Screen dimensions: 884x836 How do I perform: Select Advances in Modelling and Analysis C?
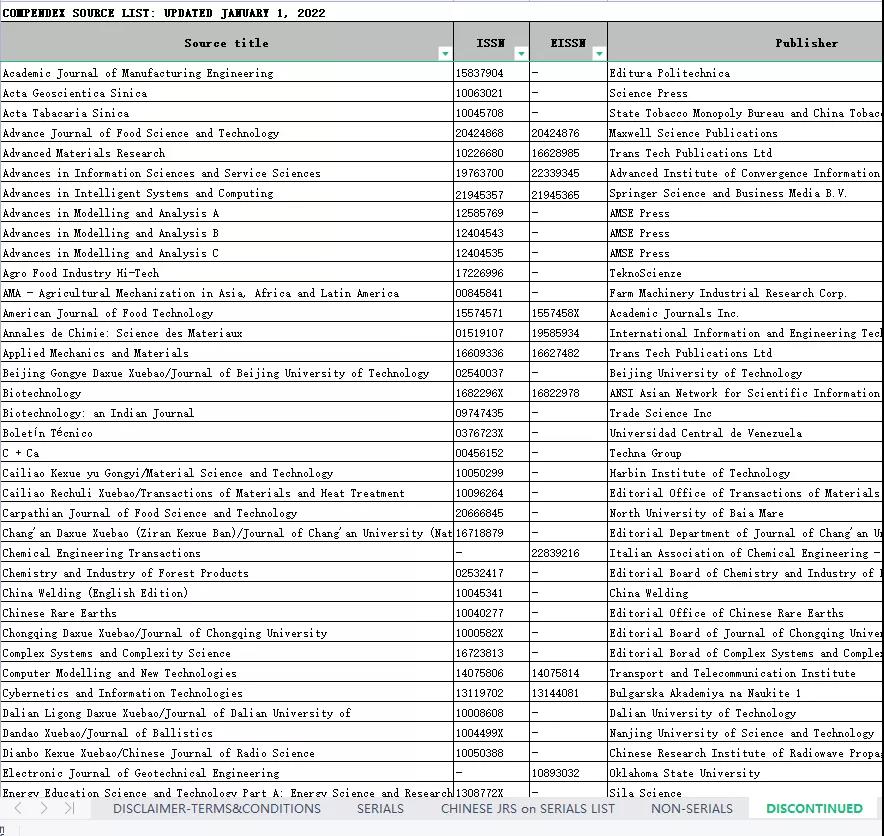tap(227, 253)
